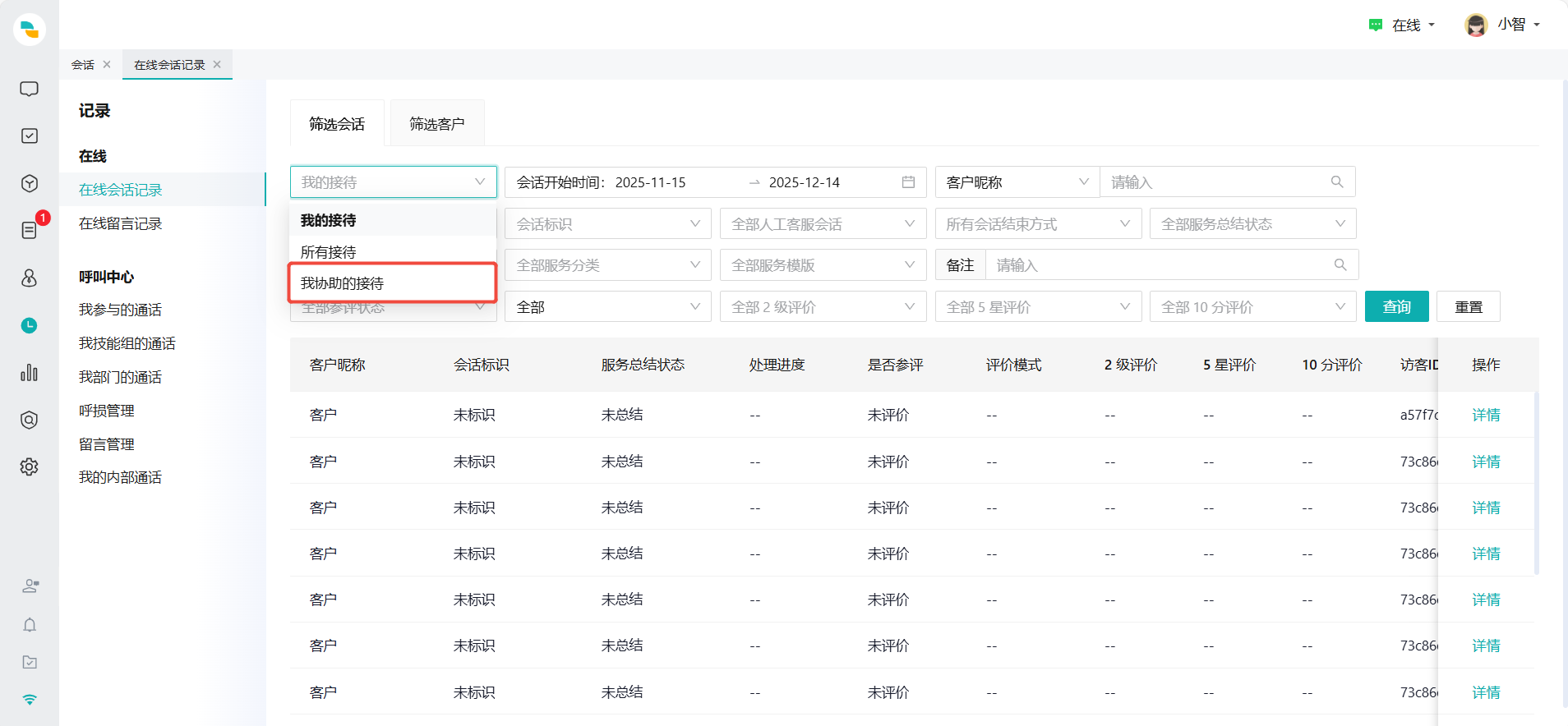Switch to the 会话 top tab
Image resolution: width=1568 pixels, height=726 pixels.
tap(83, 64)
